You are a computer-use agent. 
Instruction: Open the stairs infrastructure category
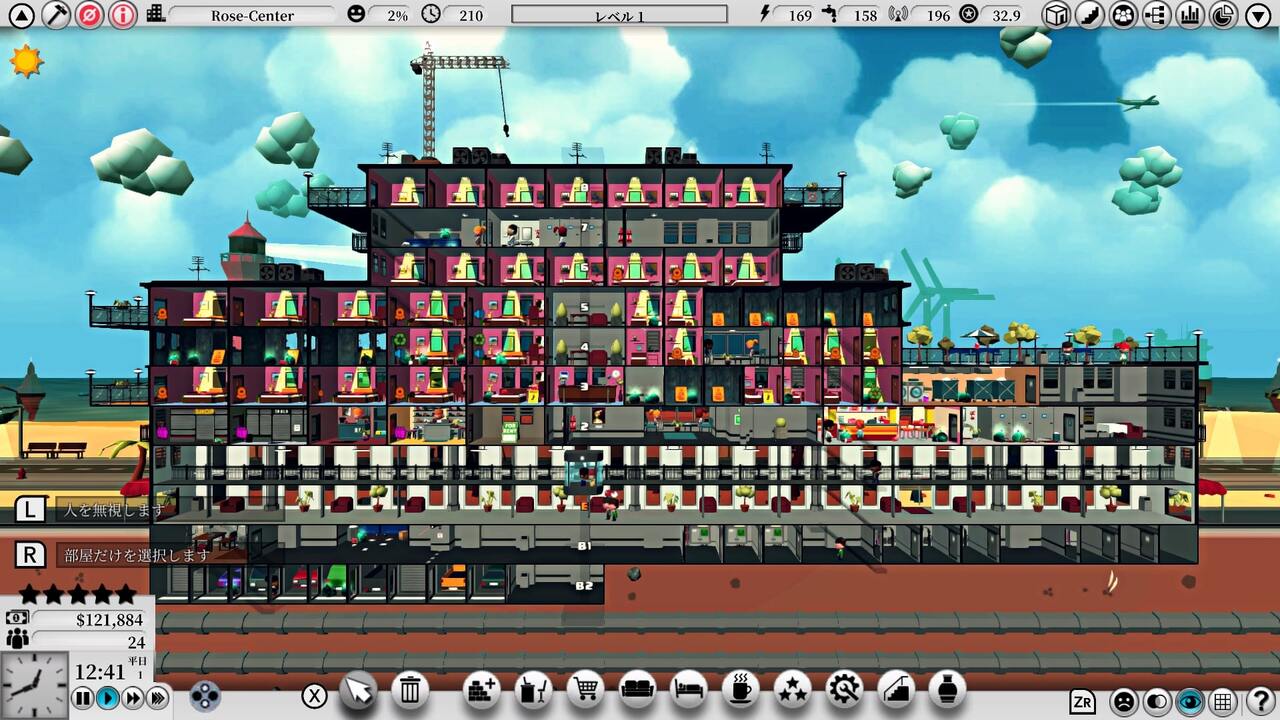click(x=896, y=690)
